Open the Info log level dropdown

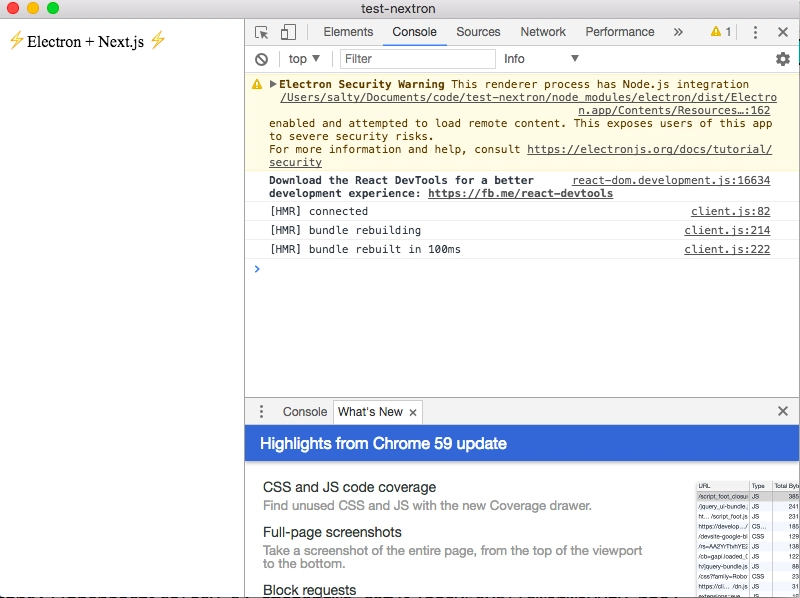pyautogui.click(x=541, y=59)
